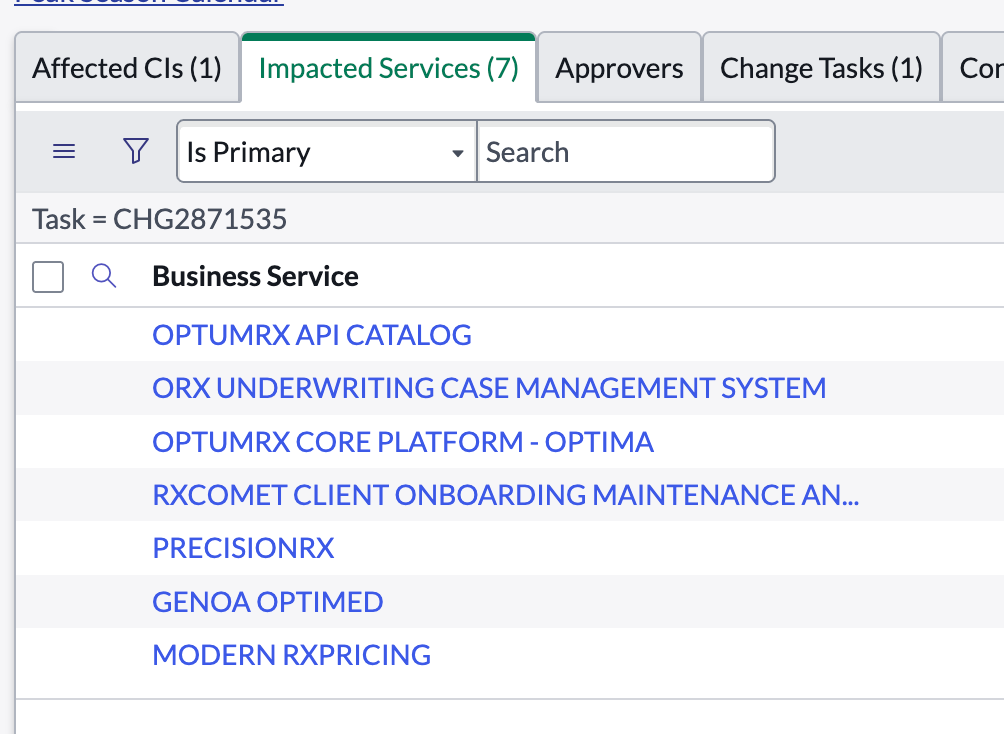Open the Approvers tab

point(619,68)
